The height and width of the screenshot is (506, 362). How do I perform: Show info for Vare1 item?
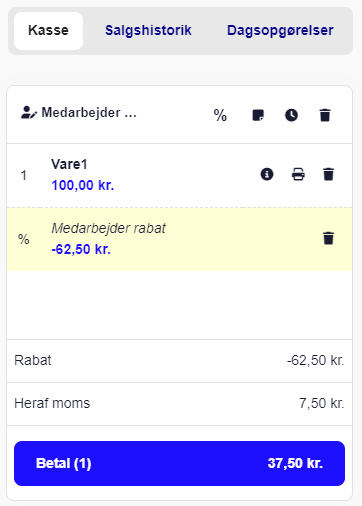point(267,174)
